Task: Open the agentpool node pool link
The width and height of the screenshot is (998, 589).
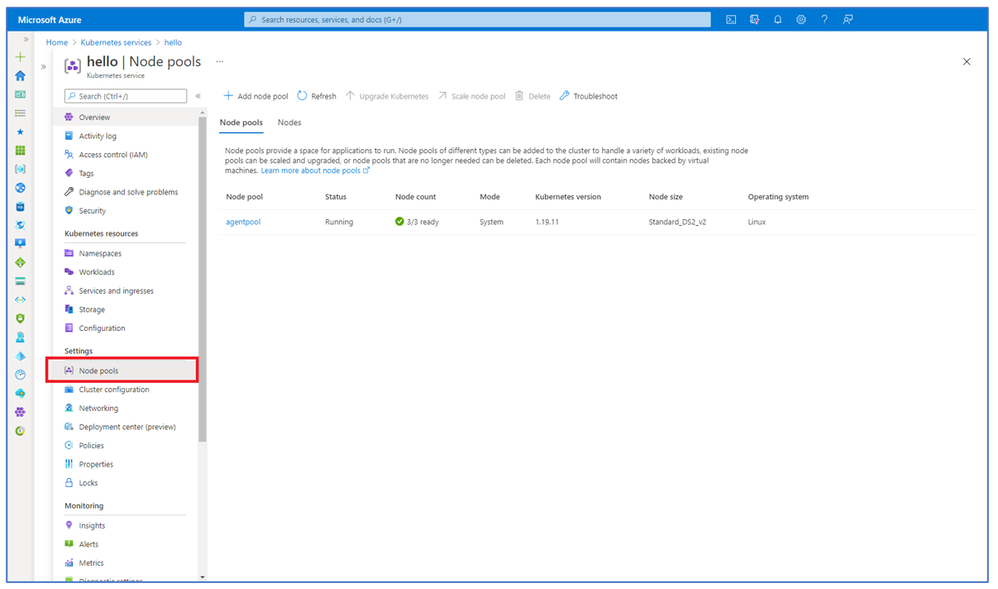Action: coord(243,222)
